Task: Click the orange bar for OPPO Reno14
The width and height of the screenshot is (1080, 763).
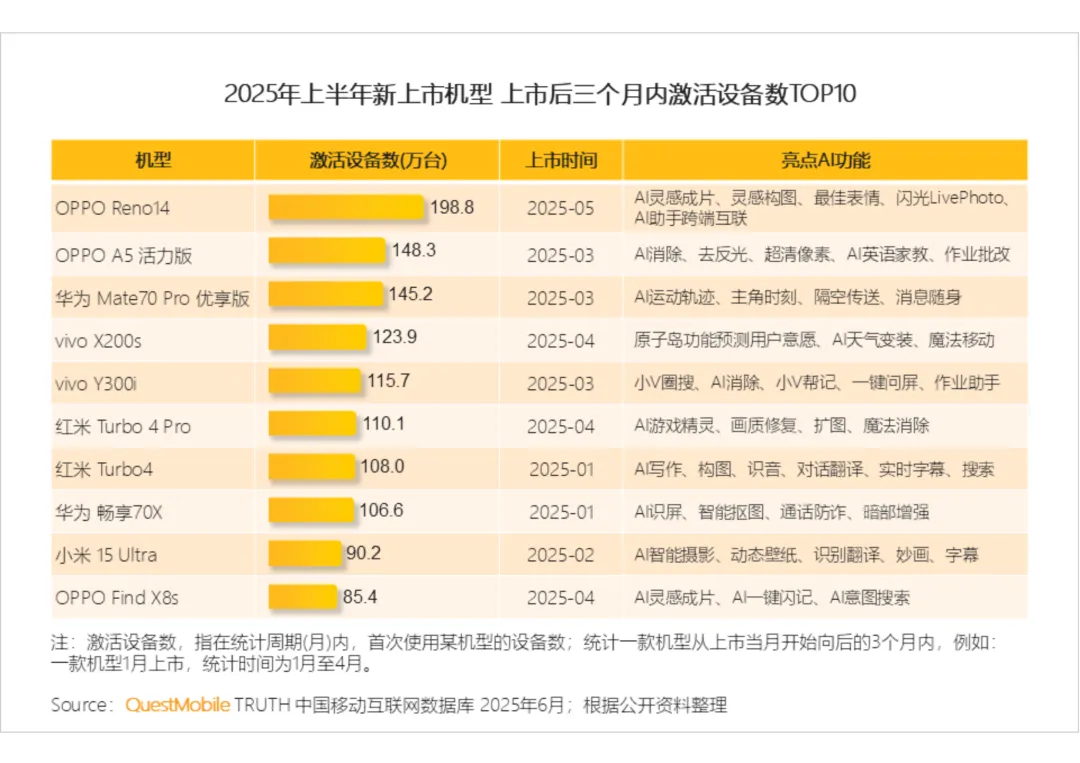Action: pos(346,207)
